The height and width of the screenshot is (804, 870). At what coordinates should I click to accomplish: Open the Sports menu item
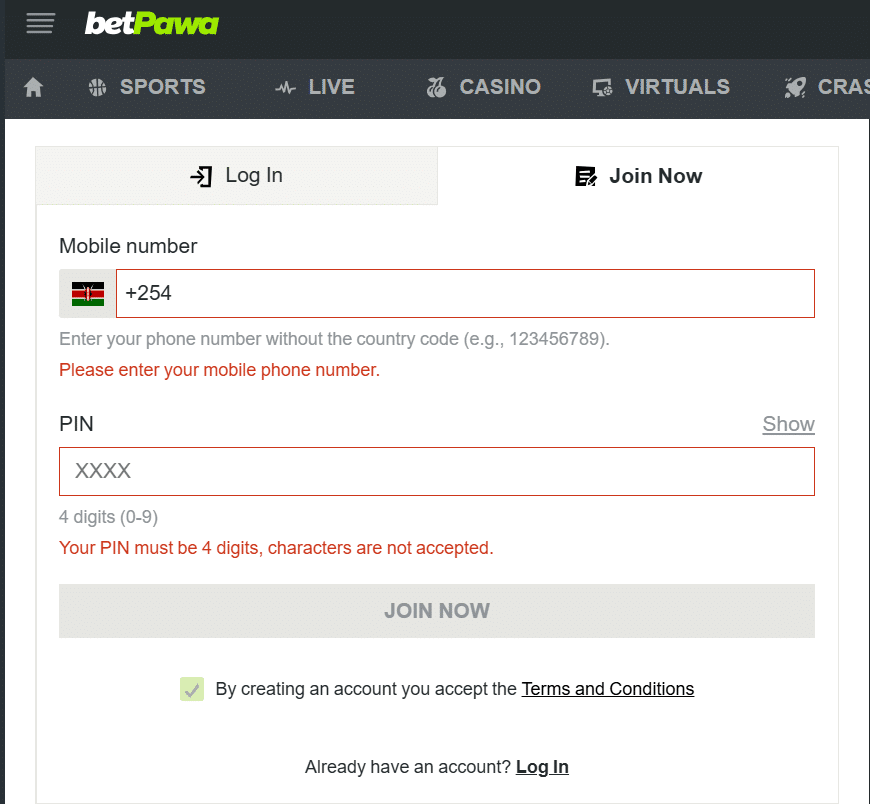coord(162,87)
